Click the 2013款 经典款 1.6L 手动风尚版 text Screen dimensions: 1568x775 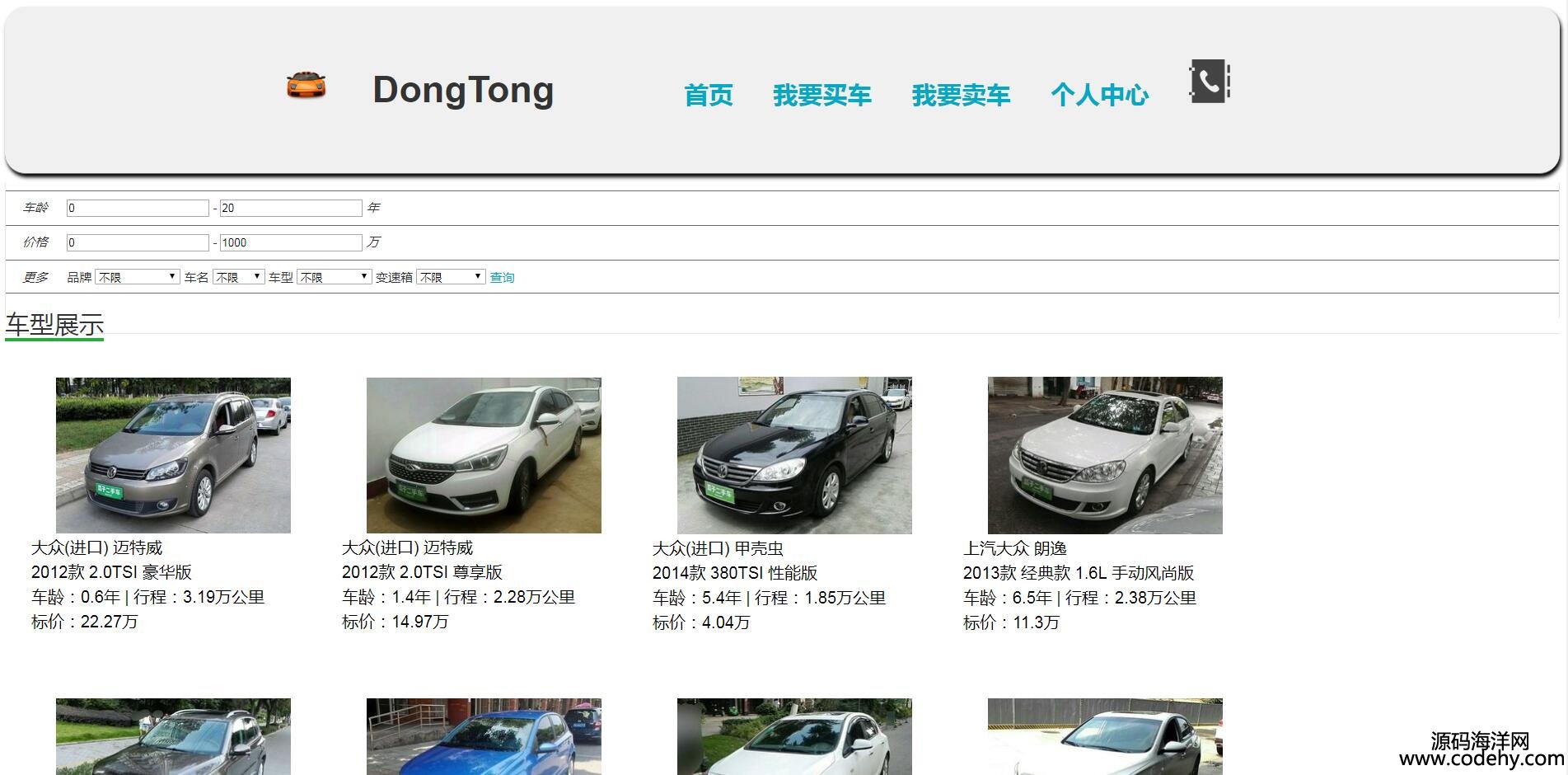[x=1079, y=573]
